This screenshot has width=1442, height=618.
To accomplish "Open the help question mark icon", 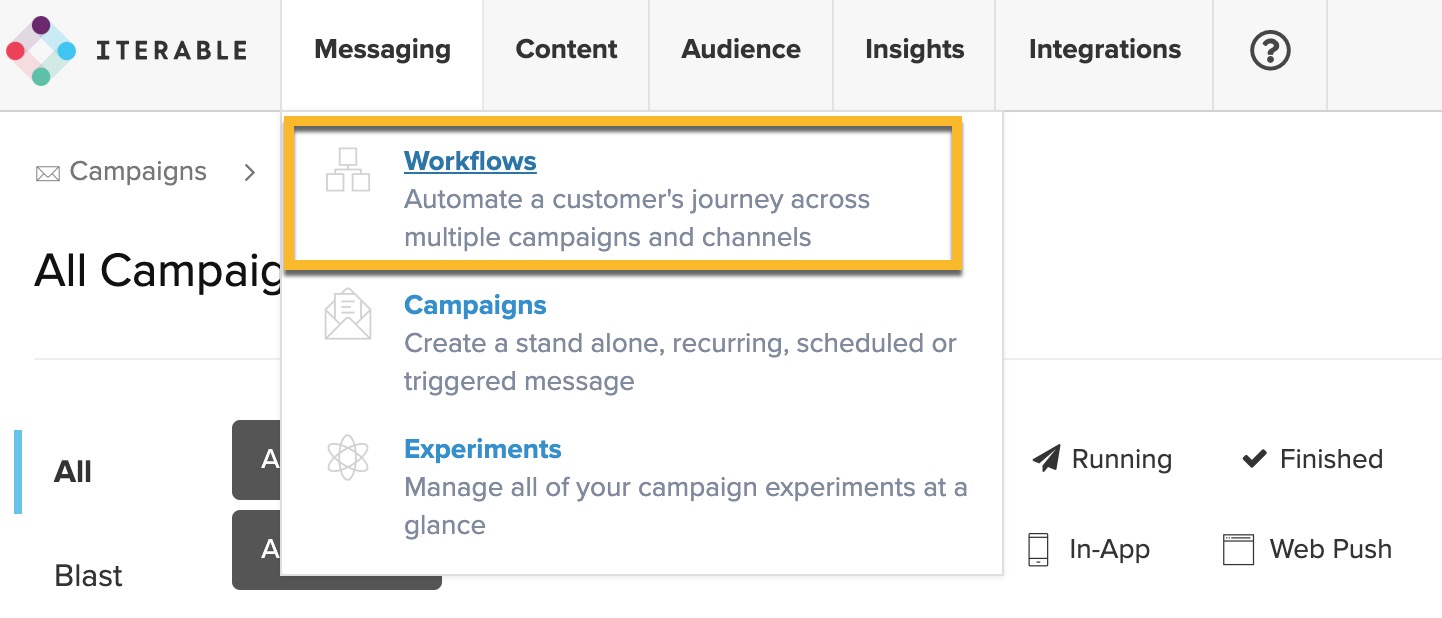I will (1270, 50).
